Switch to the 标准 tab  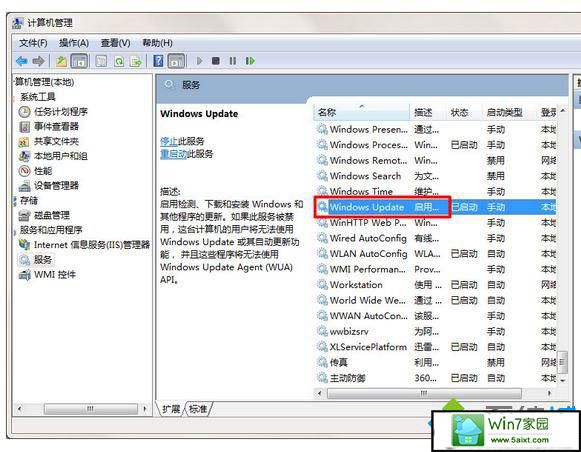click(198, 409)
